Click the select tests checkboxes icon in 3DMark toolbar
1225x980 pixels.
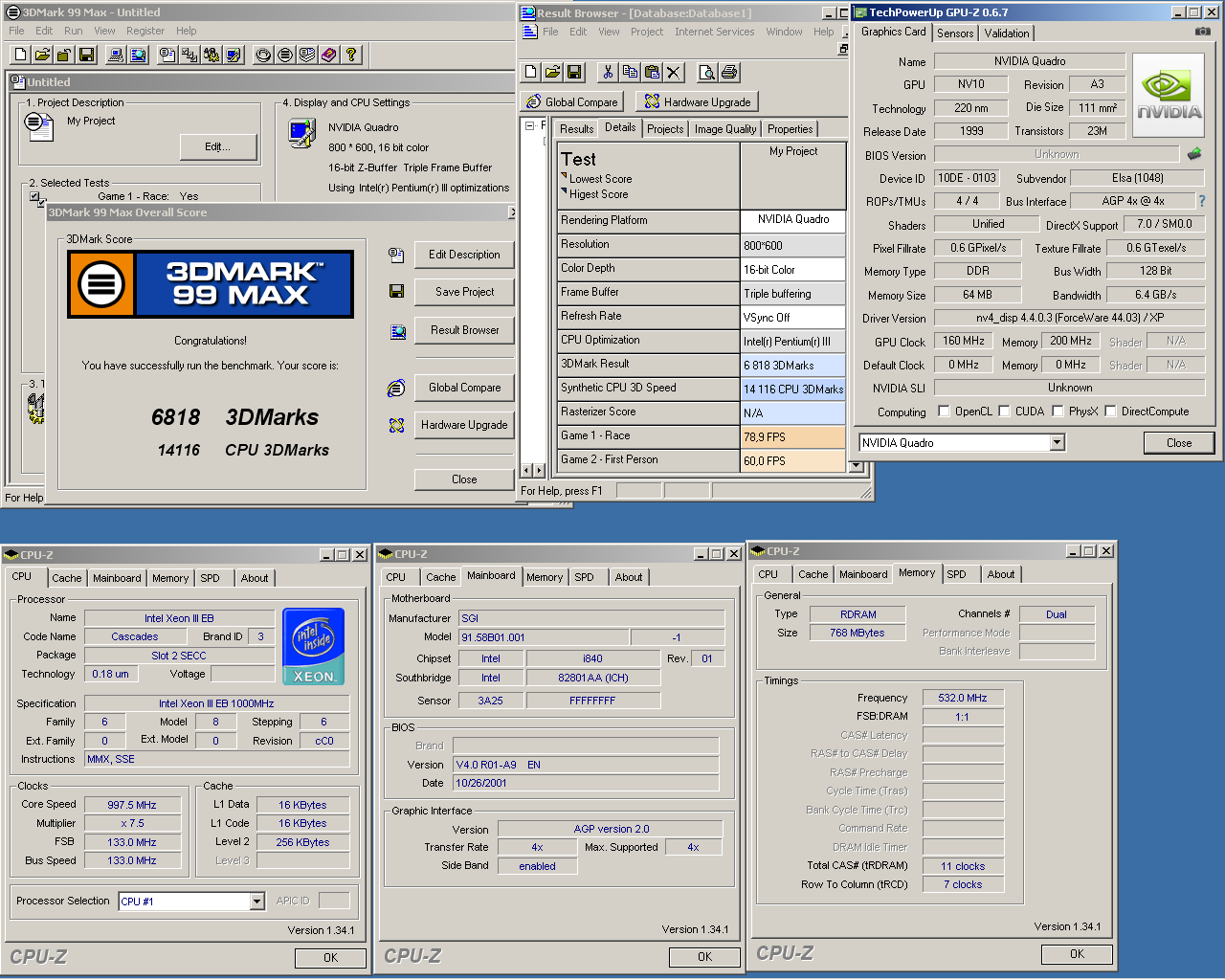tap(189, 56)
